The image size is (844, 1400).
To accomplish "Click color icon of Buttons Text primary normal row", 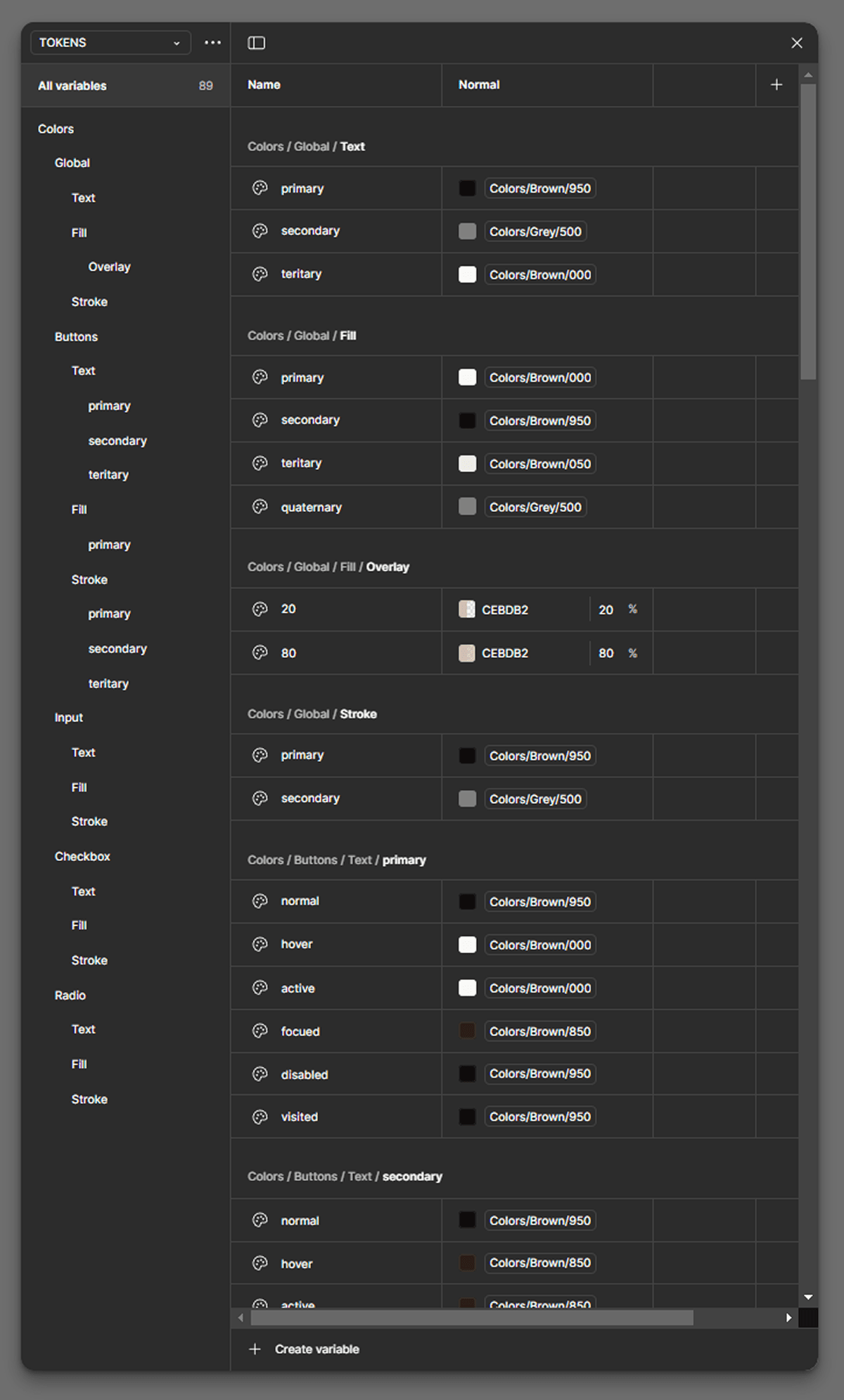I will 260,901.
